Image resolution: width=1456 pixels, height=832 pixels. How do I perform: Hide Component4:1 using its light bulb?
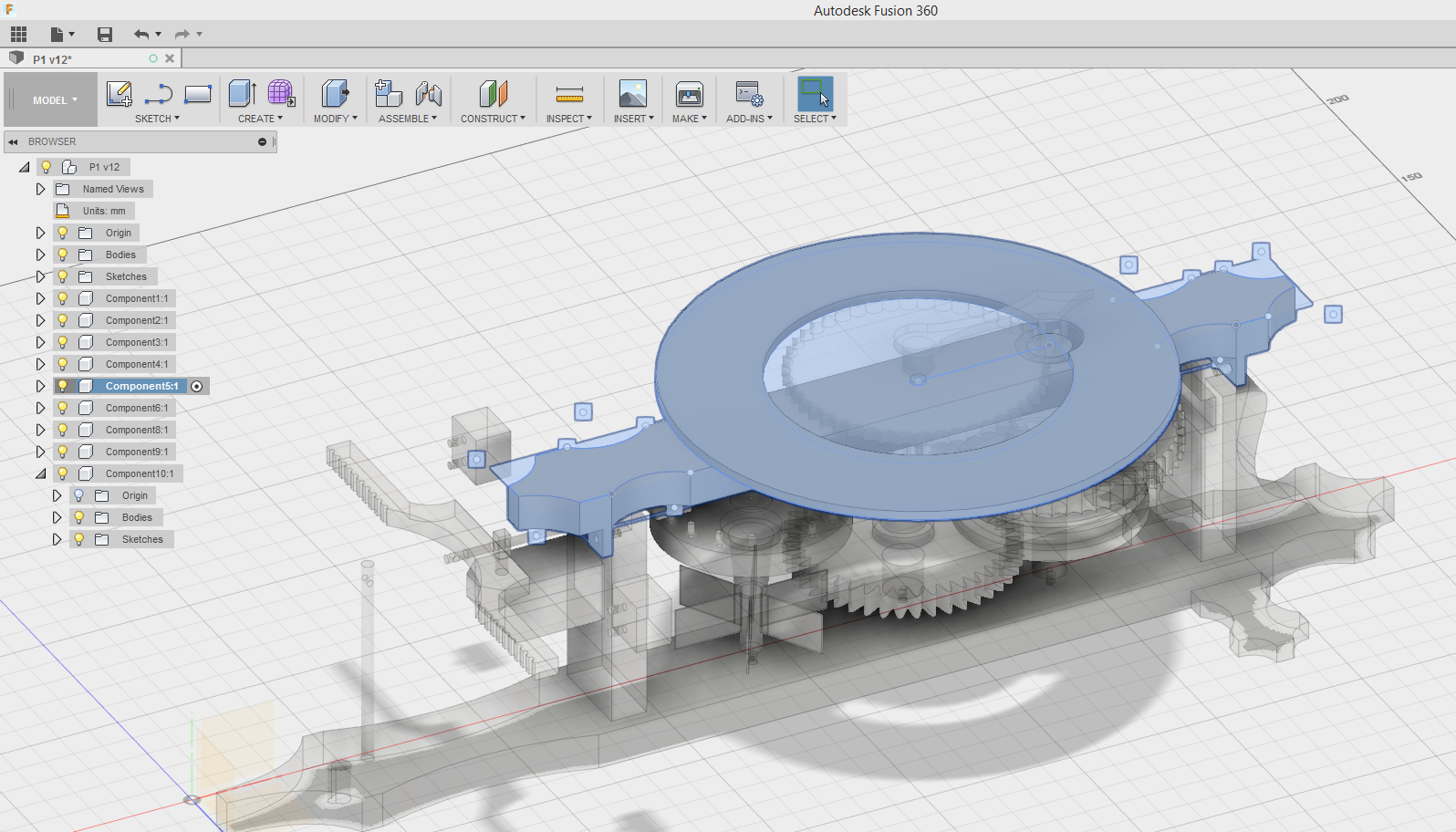click(63, 364)
